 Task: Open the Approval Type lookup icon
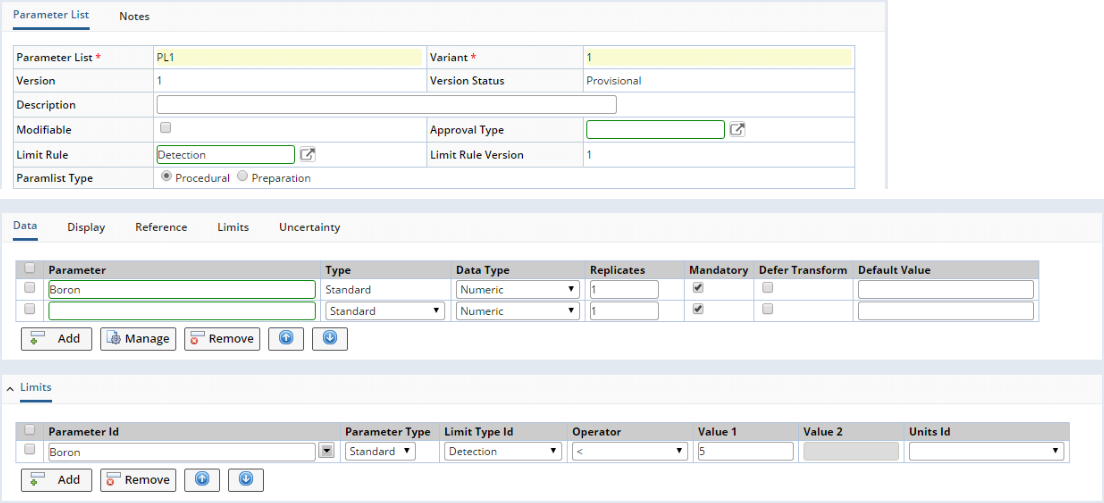pyautogui.click(x=736, y=130)
